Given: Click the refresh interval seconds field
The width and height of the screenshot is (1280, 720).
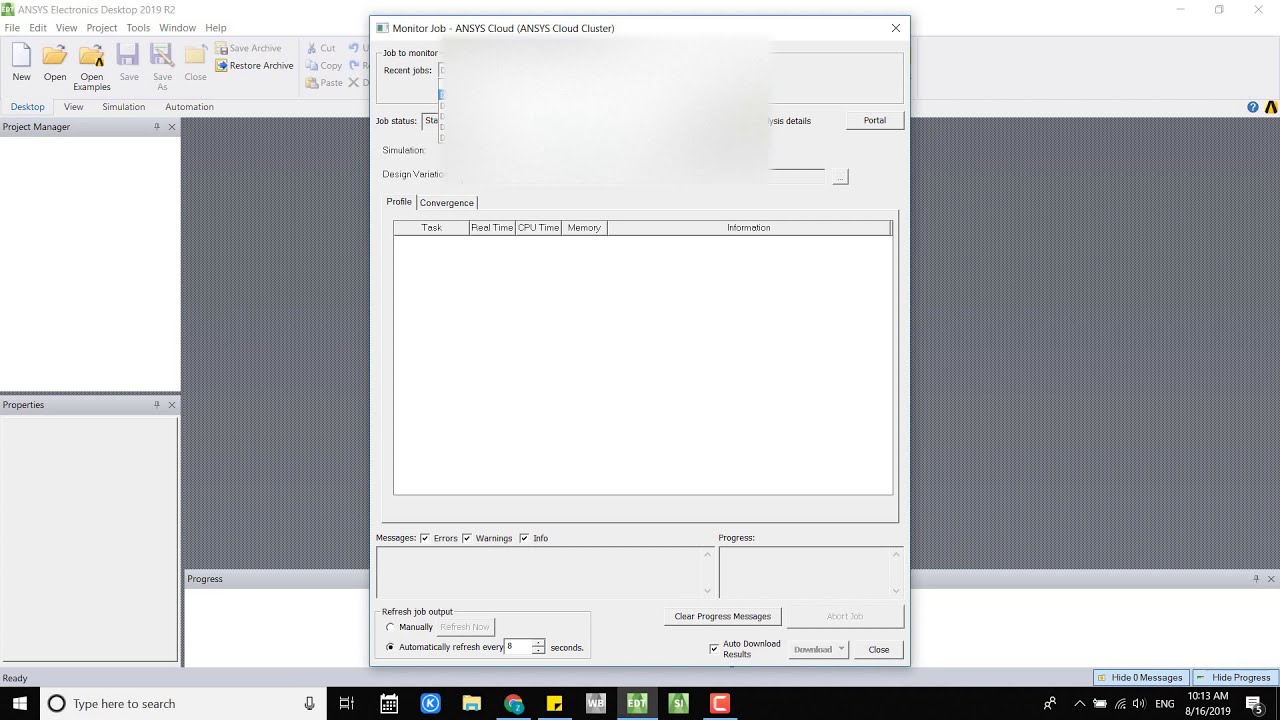Looking at the screenshot, I should pyautogui.click(x=518, y=647).
